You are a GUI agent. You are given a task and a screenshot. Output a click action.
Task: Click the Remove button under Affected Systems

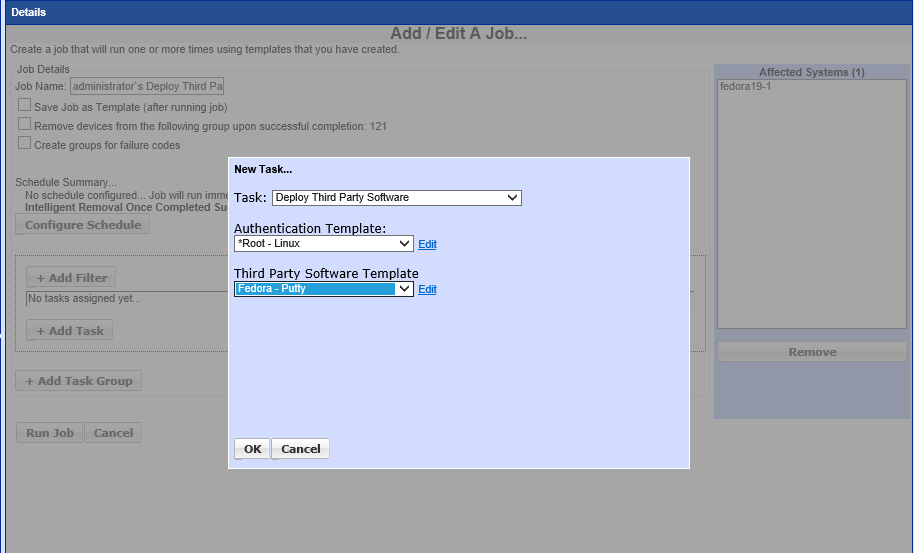pyautogui.click(x=812, y=352)
